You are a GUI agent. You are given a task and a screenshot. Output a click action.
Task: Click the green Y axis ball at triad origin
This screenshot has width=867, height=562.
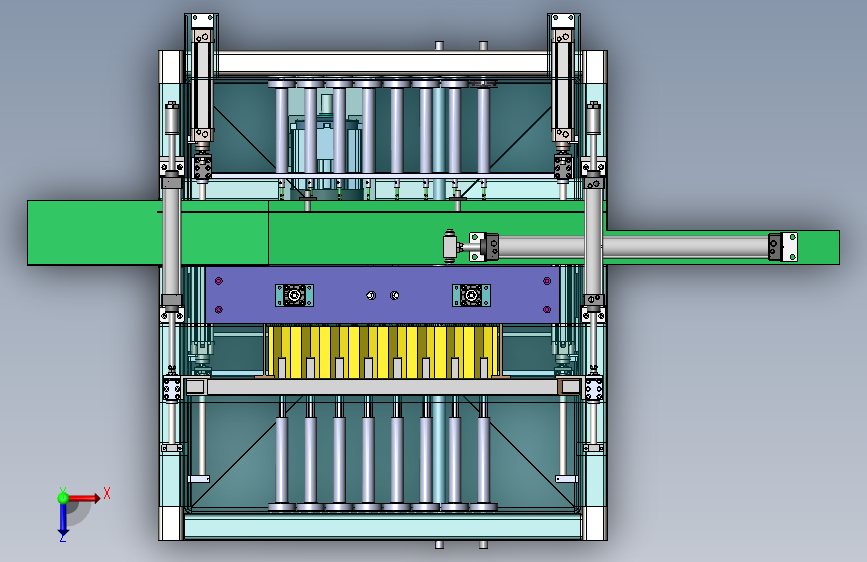63,498
